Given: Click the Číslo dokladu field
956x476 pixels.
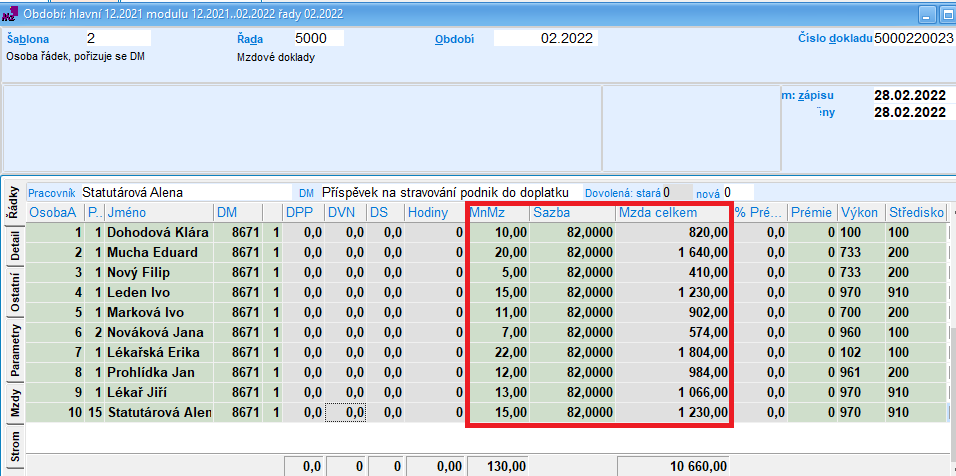Looking at the screenshot, I should (x=914, y=39).
